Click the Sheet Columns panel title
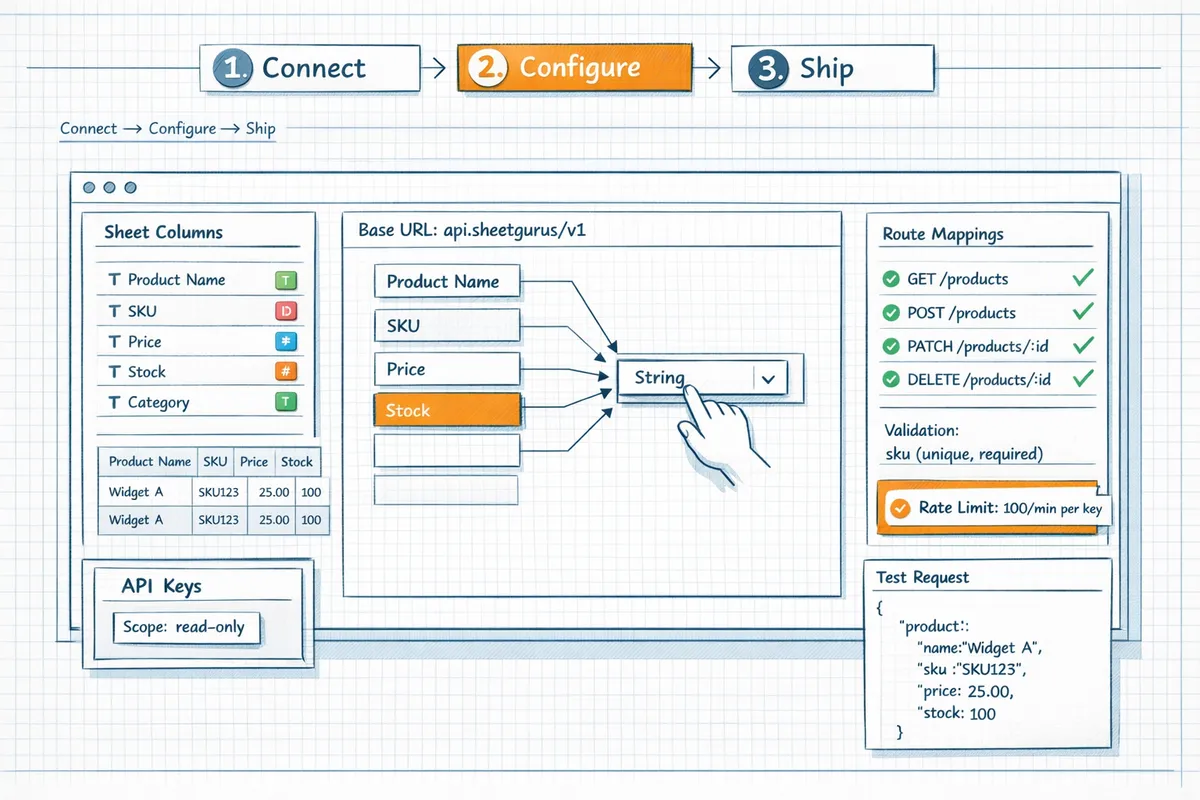The image size is (1200, 800). coord(163,232)
